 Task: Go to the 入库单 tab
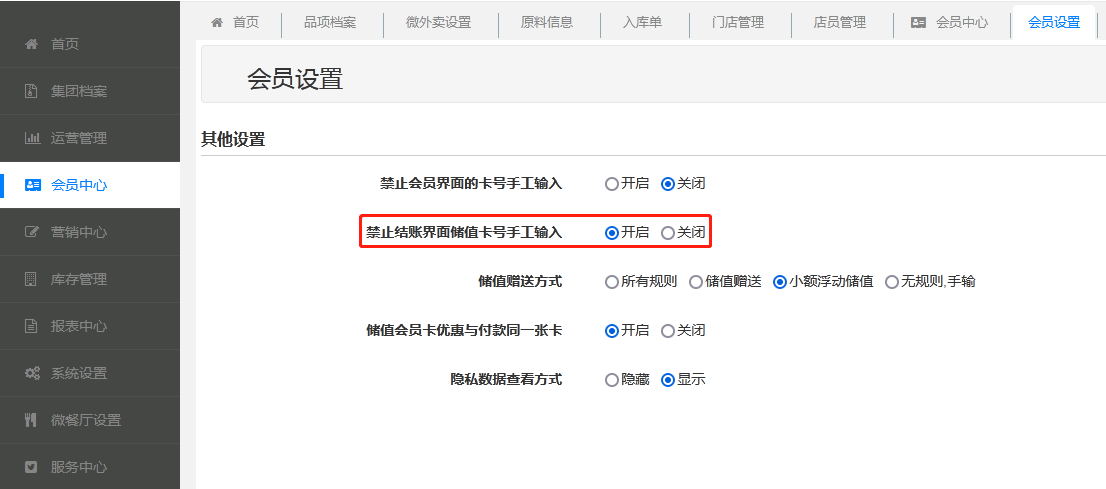click(642, 22)
